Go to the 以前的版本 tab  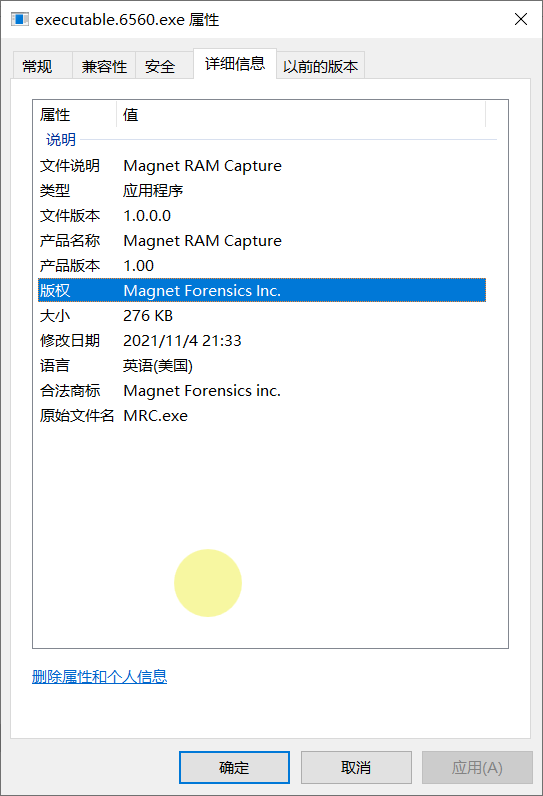pyautogui.click(x=320, y=66)
